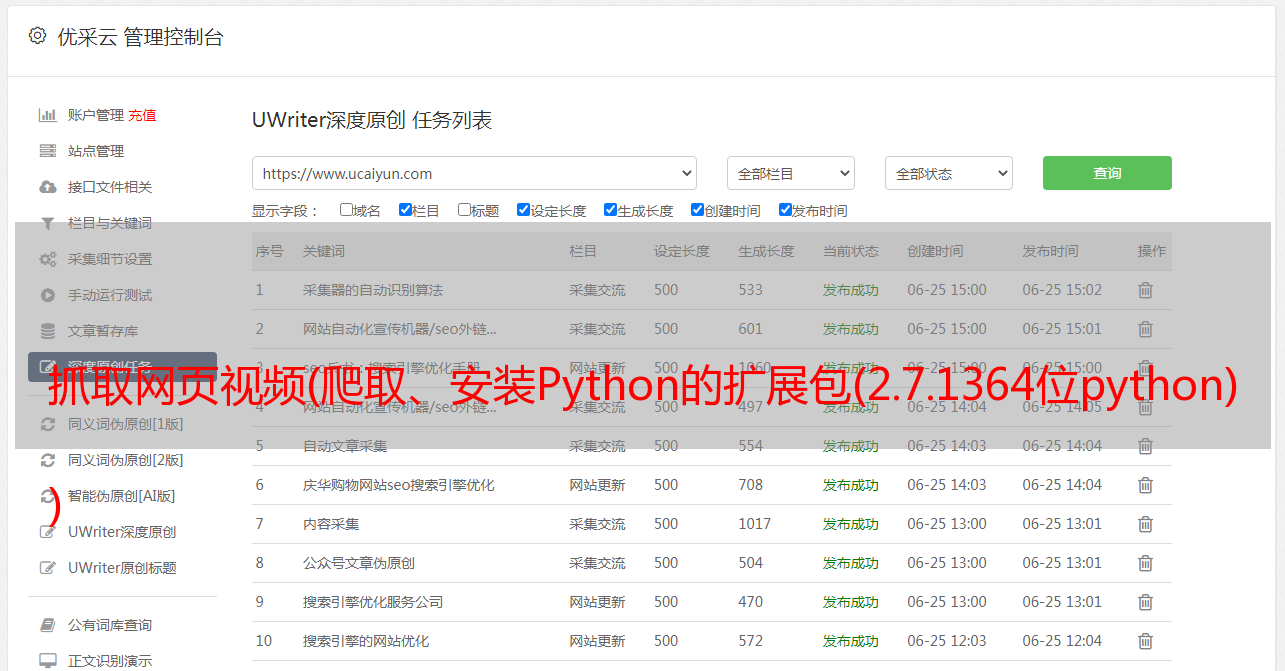Delete task row 1 采集器的自动识别算法
The image size is (1285, 671).
1145,290
